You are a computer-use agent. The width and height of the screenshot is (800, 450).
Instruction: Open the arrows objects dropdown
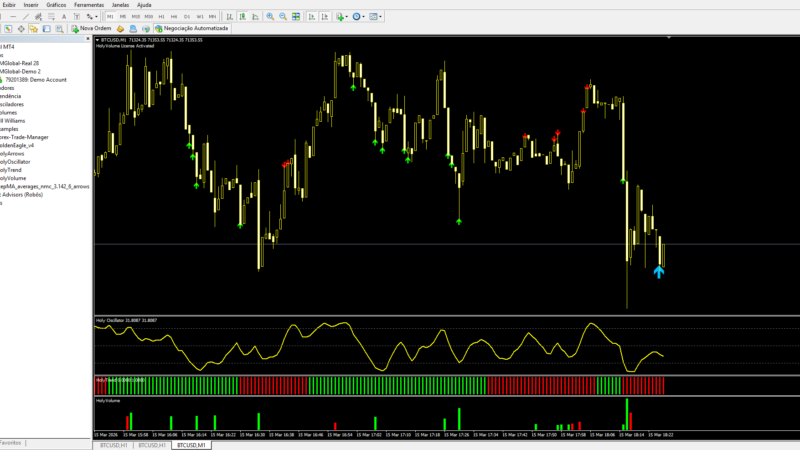coord(91,16)
